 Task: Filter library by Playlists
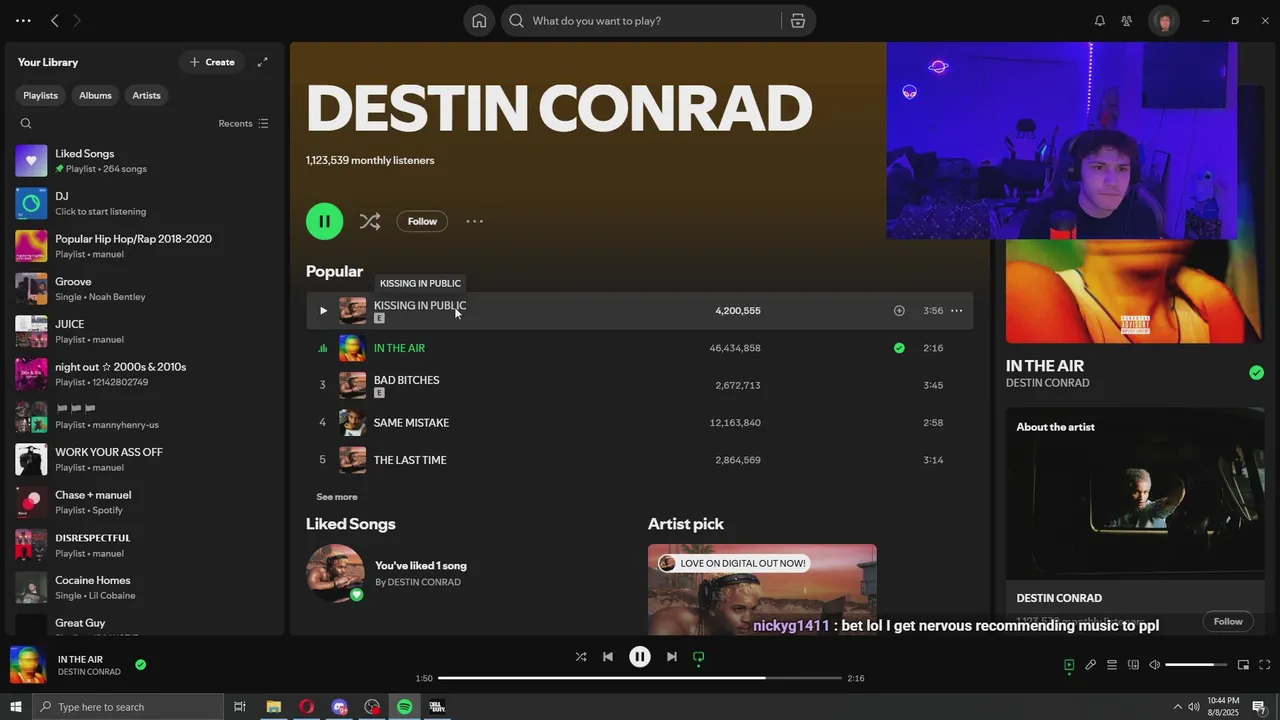[41, 95]
